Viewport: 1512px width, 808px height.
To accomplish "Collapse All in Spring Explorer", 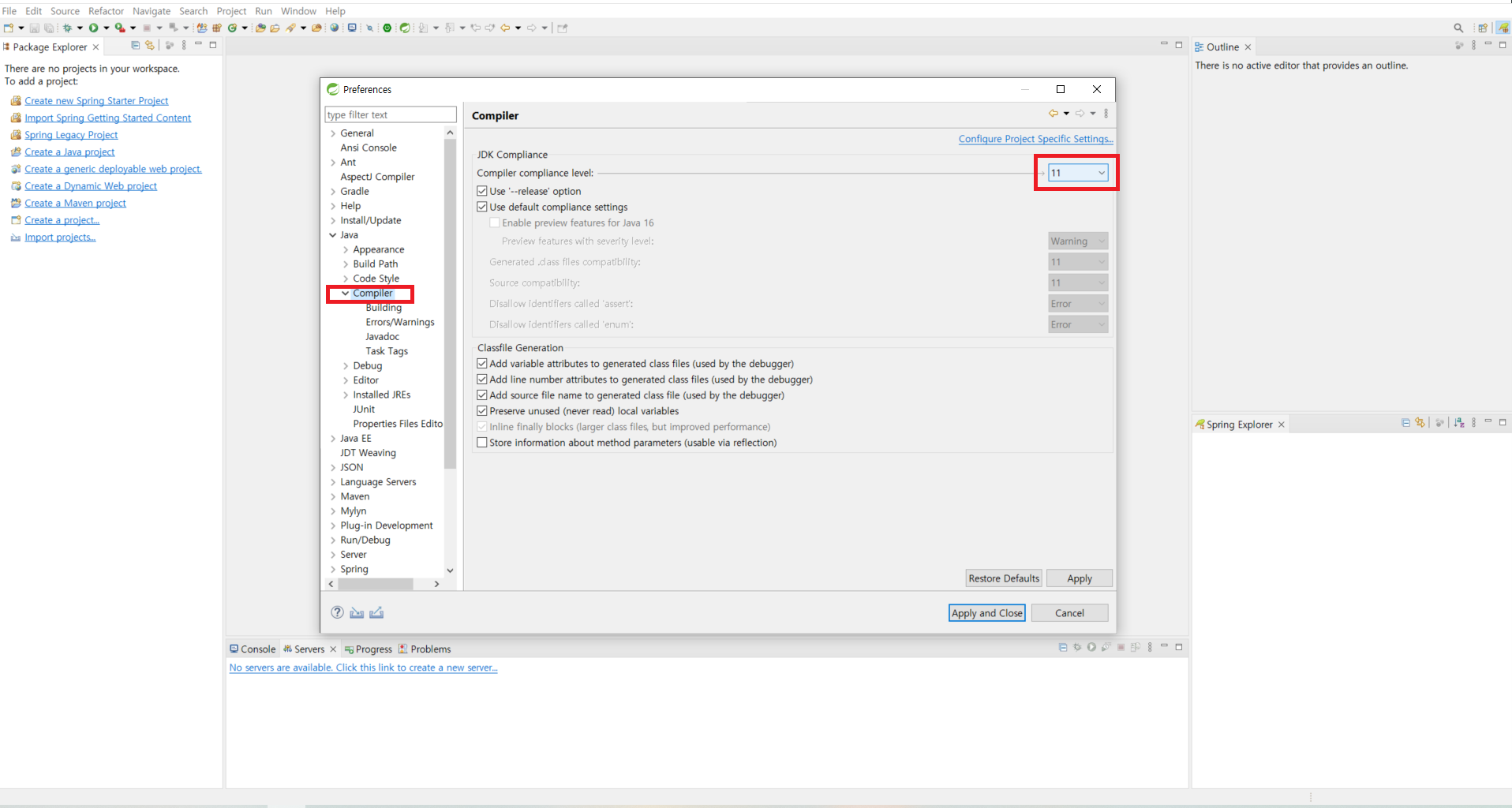I will coord(1405,423).
